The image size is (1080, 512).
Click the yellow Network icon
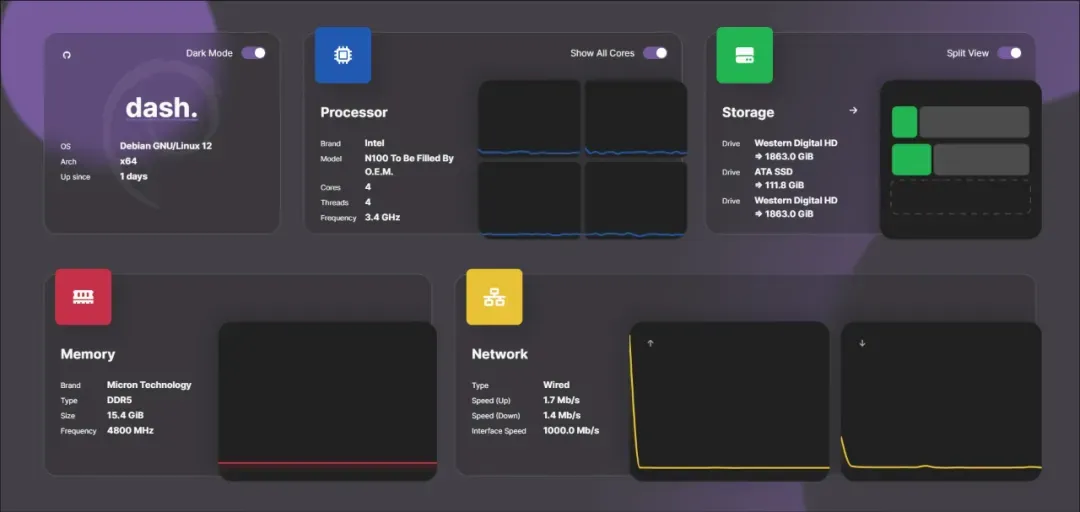[494, 297]
